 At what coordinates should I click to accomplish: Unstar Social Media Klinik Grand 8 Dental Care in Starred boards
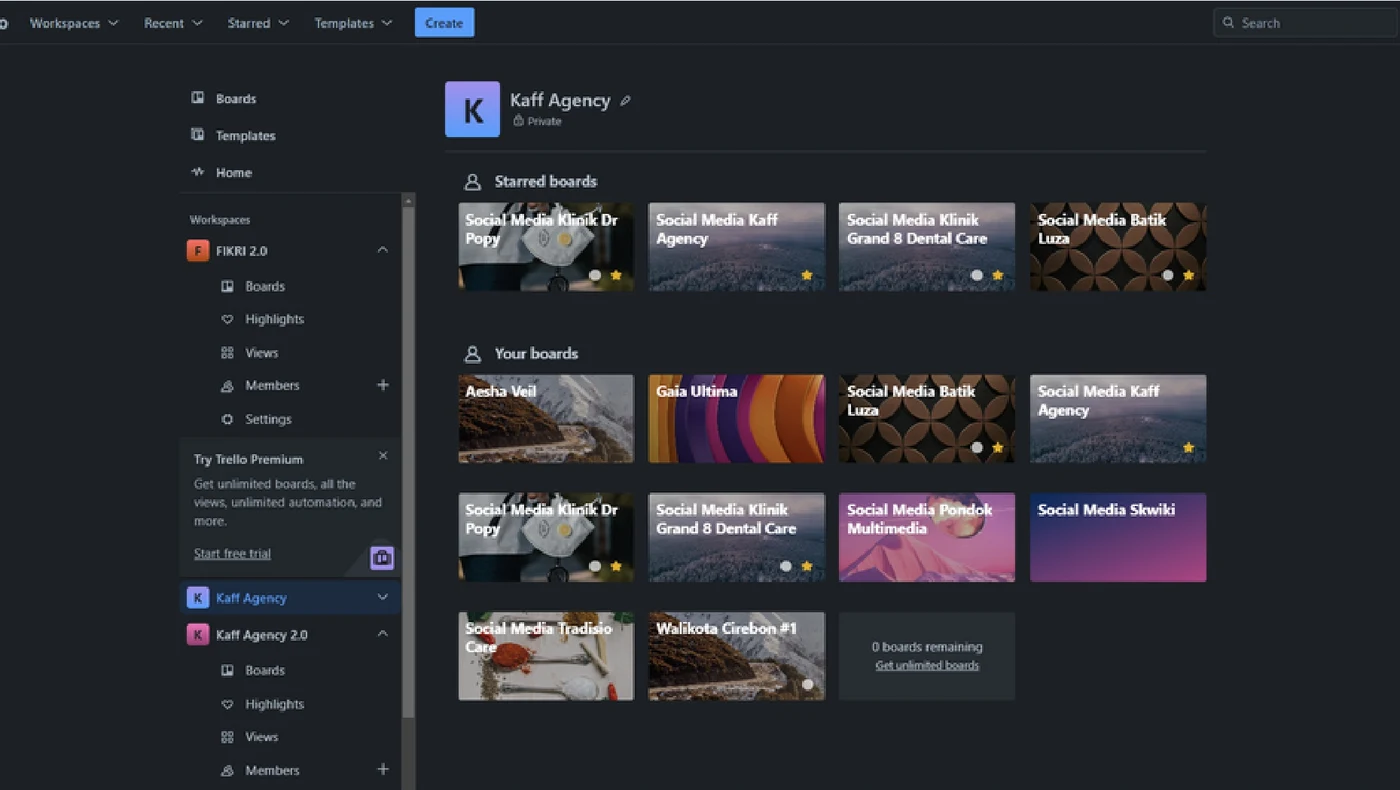[997, 275]
